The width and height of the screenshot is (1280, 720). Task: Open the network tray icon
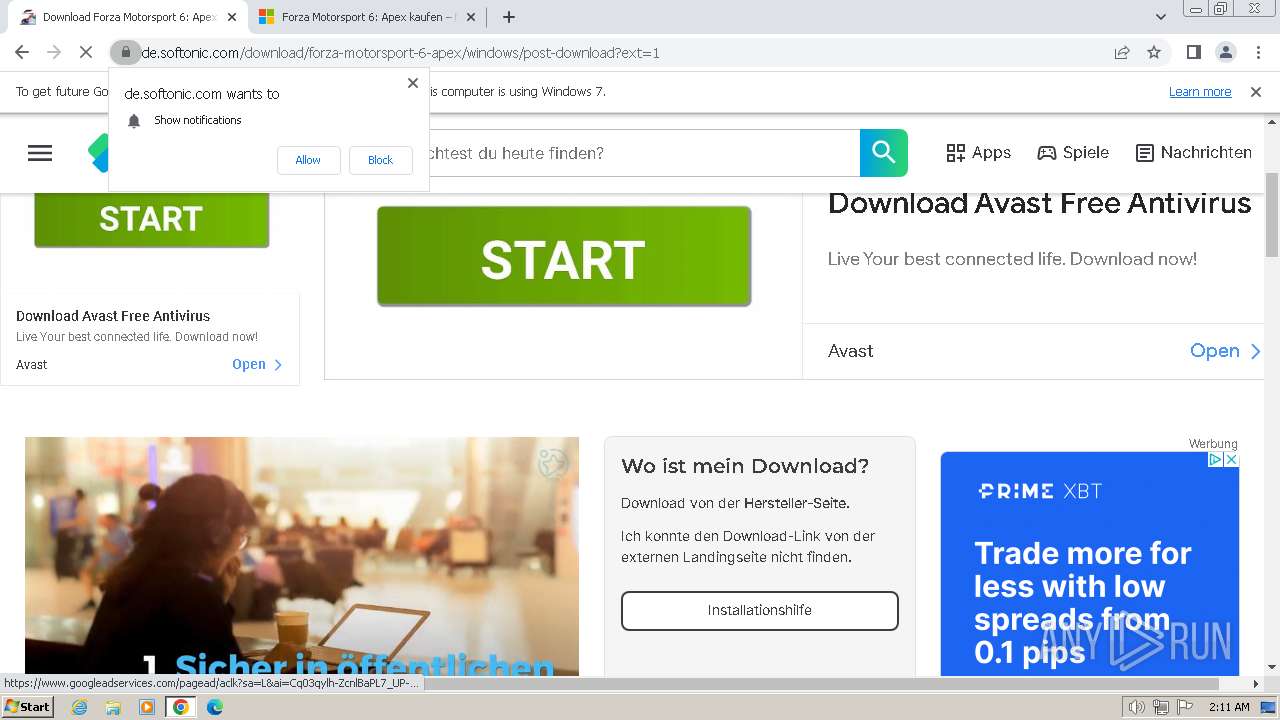pos(1160,707)
